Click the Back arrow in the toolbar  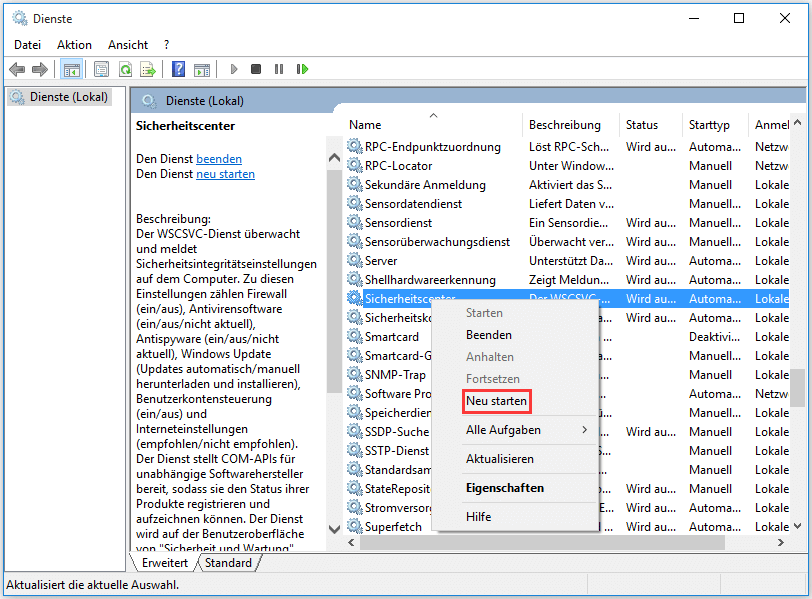coord(17,69)
